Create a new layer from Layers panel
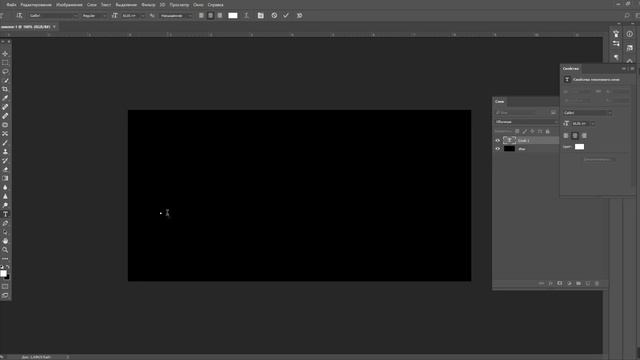This screenshot has height=360, width=640. pos(588,283)
